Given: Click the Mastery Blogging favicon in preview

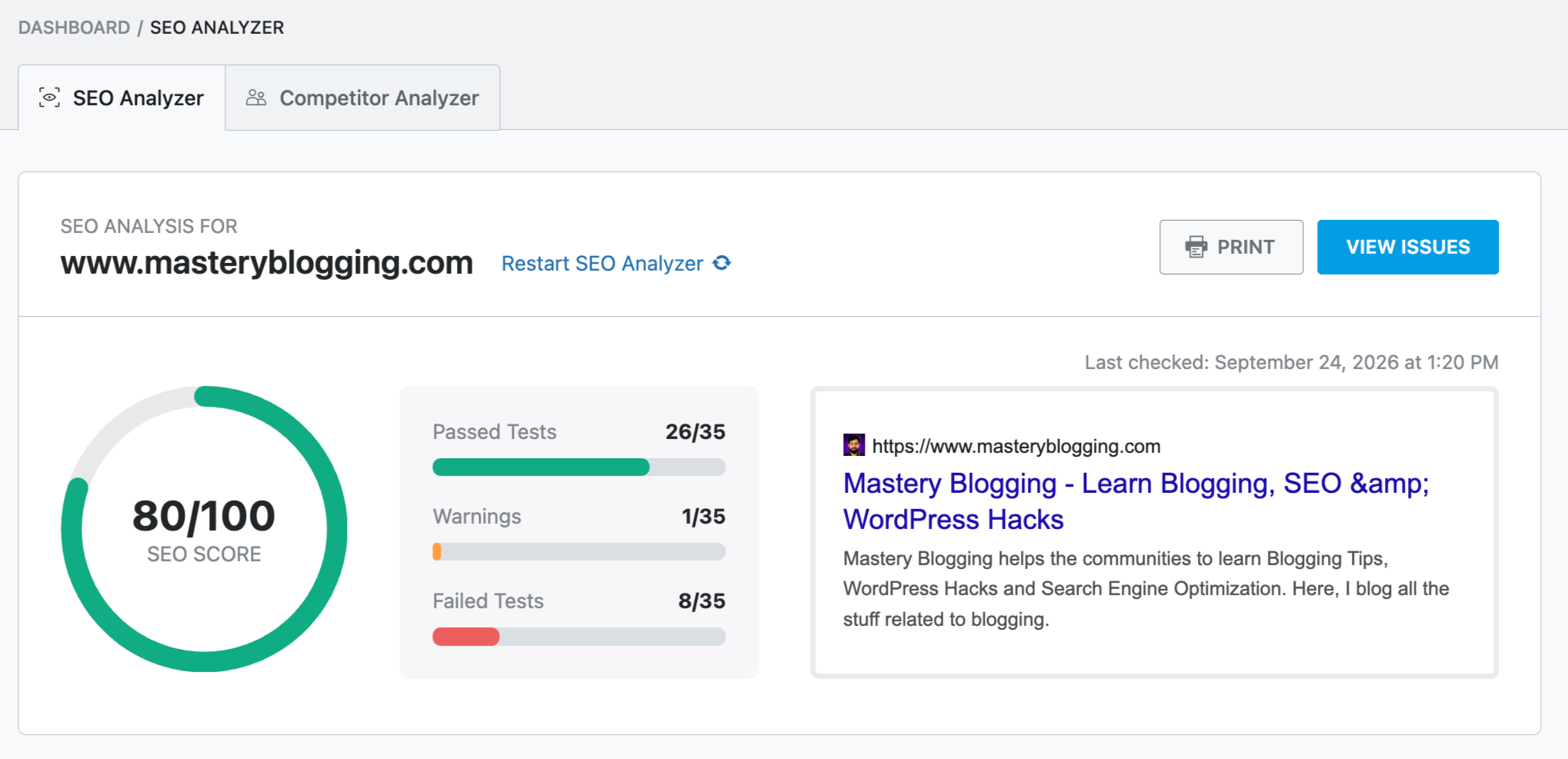Looking at the screenshot, I should 854,445.
